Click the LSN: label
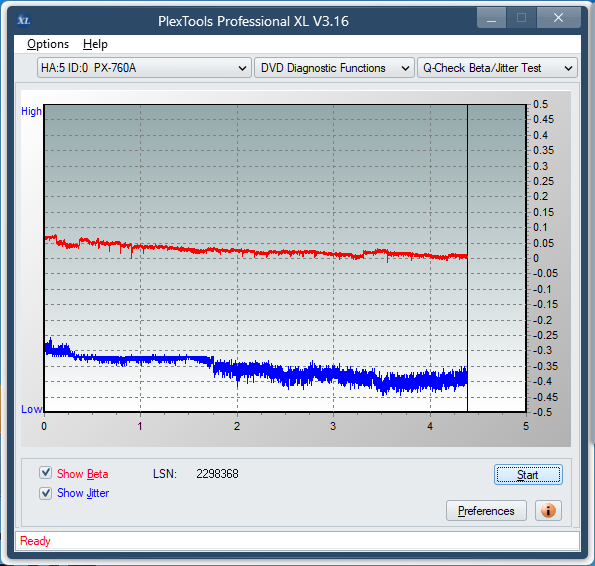Screen dimensions: 595x566 coord(165,473)
